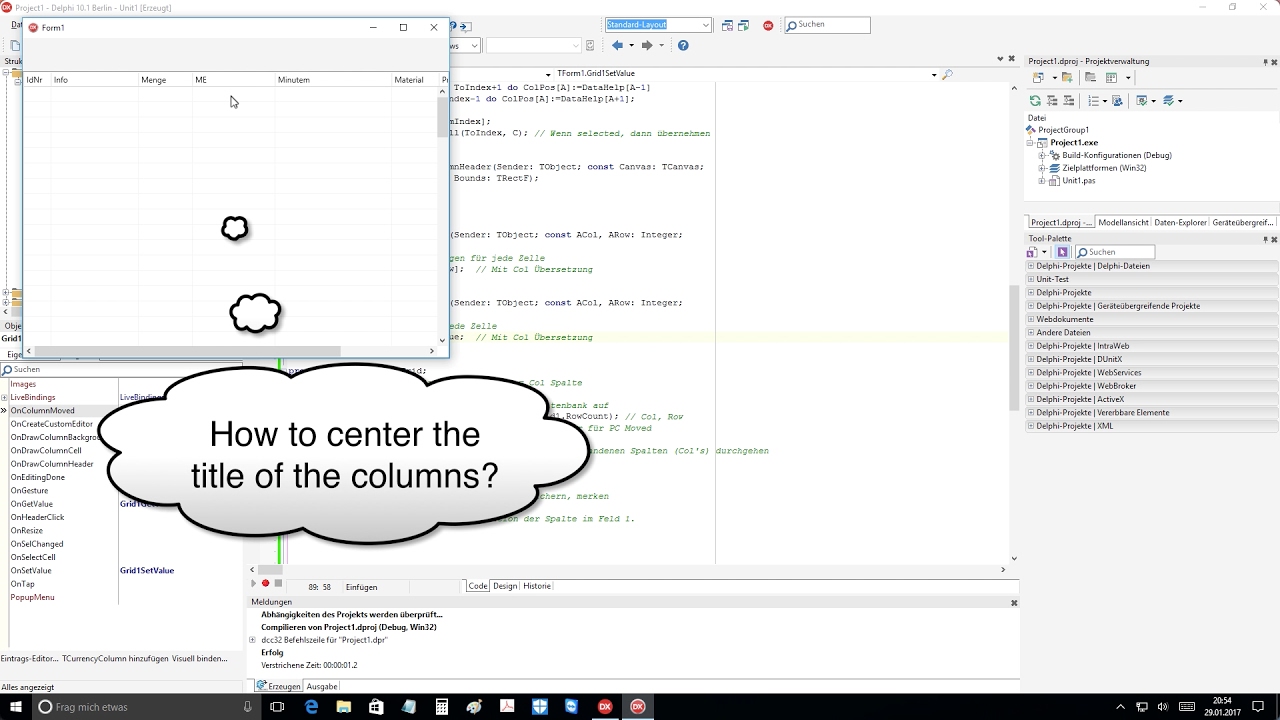1280x720 pixels.
Task: Click the expand all icon in Projektverwaltung
Action: pyautogui.click(x=1051, y=101)
